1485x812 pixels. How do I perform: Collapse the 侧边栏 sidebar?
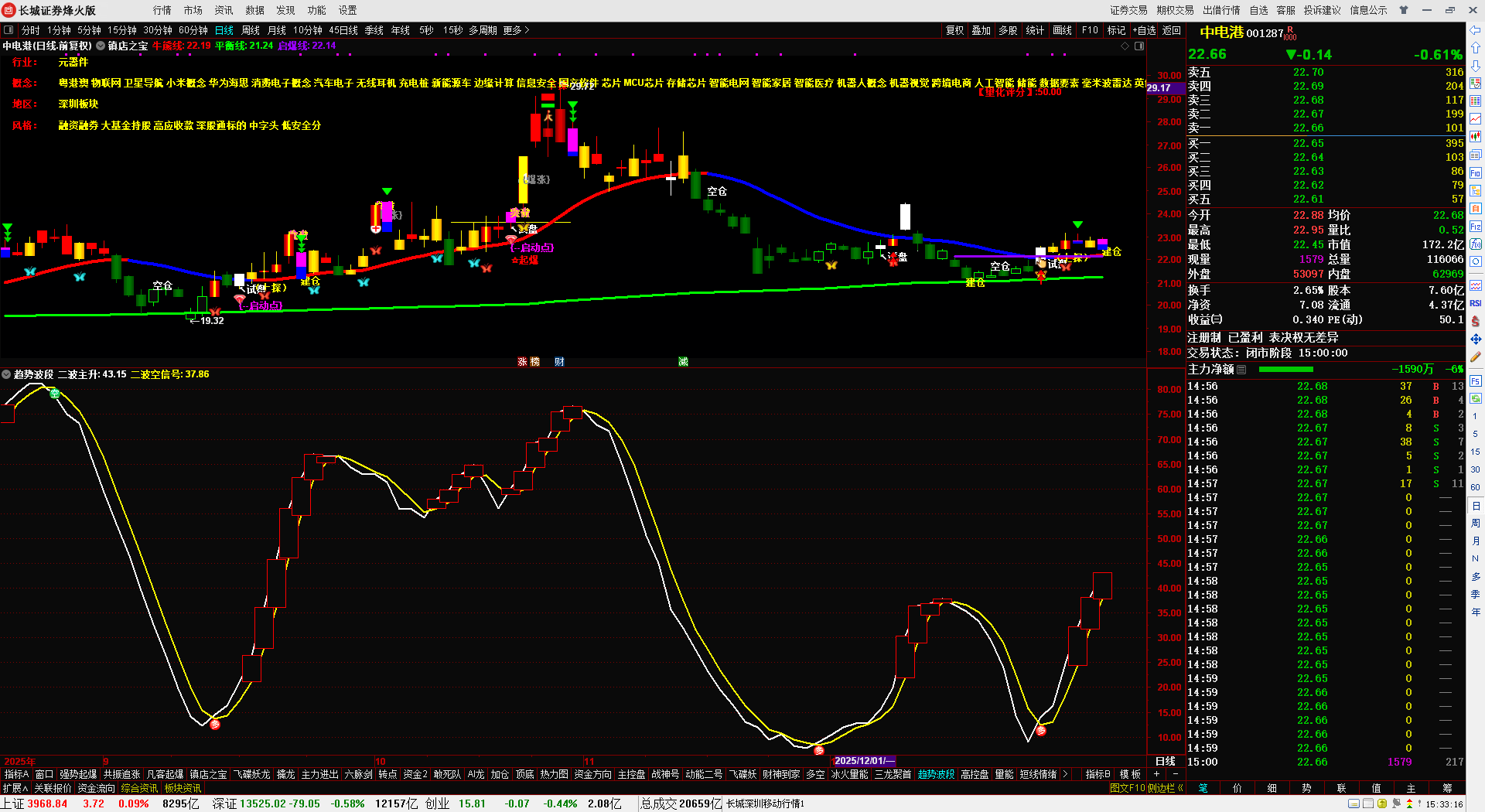pyautogui.click(x=1166, y=788)
